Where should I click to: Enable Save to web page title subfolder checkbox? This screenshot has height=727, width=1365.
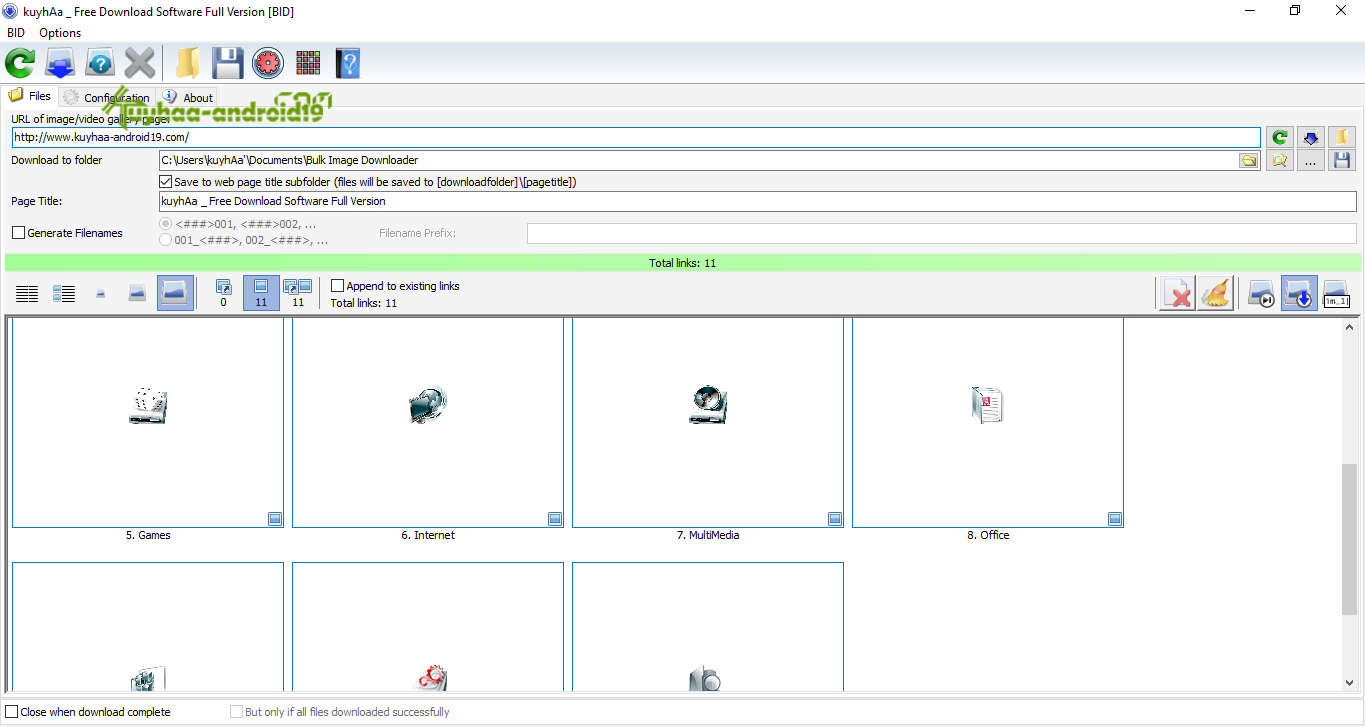166,182
